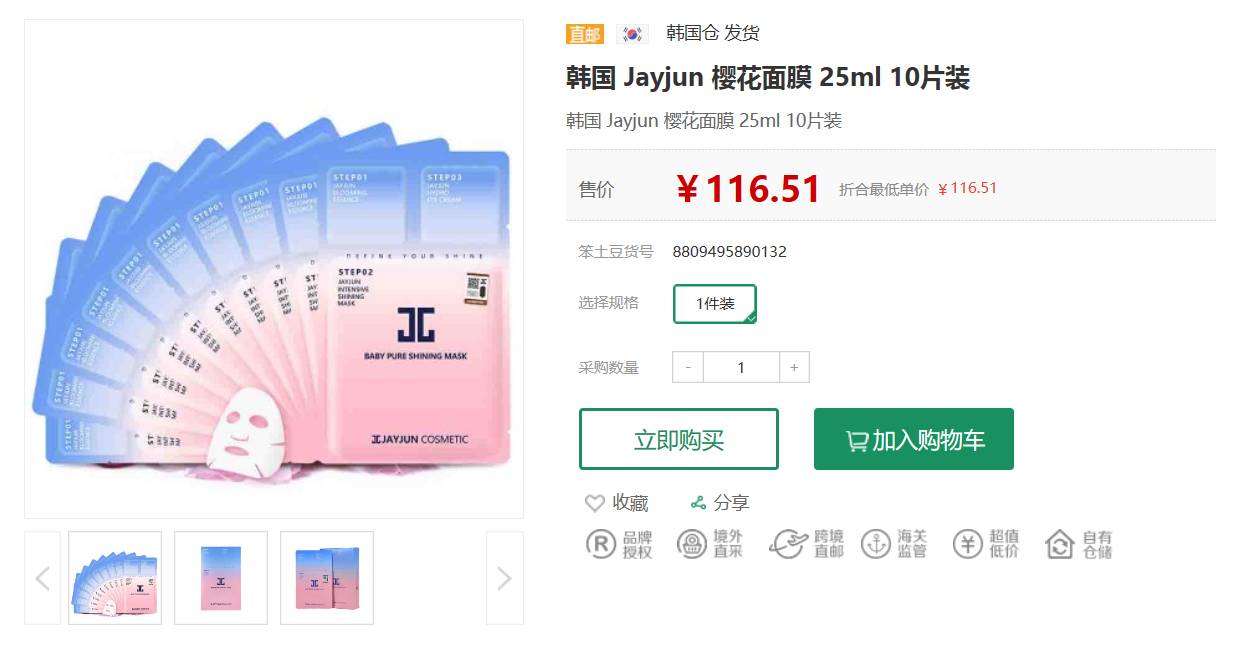Click the heart icon for 收藏
The image size is (1240, 655).
(x=595, y=503)
